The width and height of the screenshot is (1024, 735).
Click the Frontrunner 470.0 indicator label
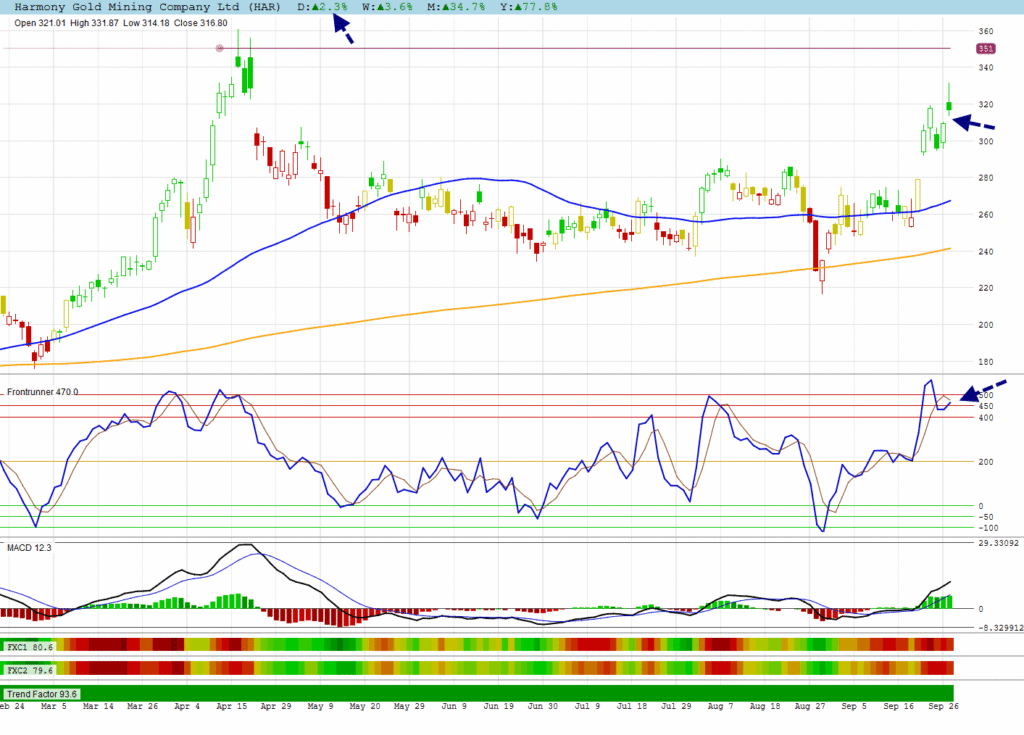pos(43,392)
